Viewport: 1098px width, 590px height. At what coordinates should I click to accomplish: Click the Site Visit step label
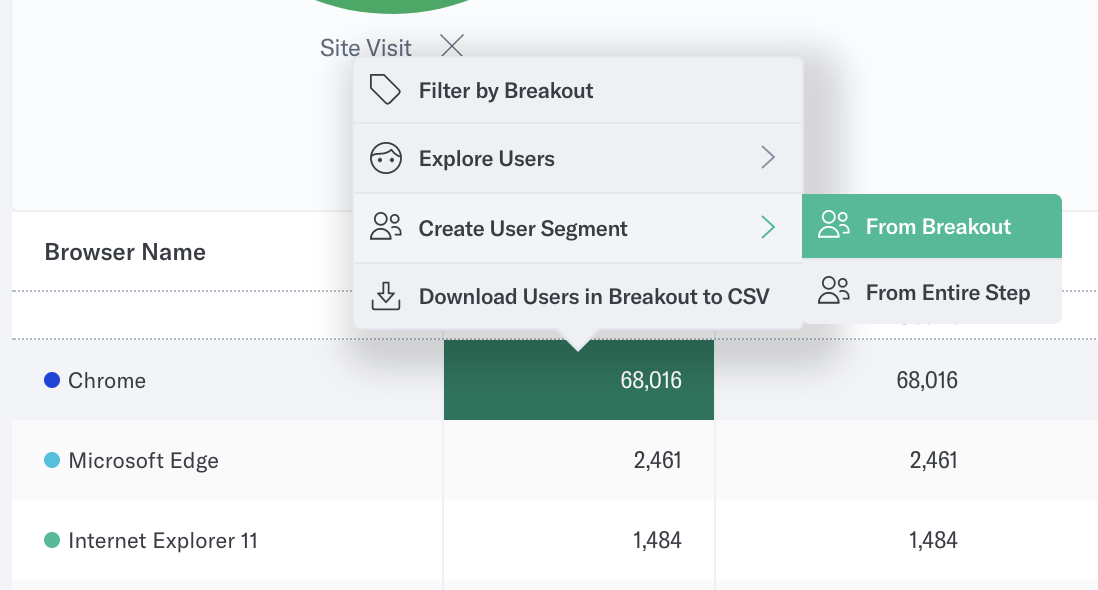(x=366, y=48)
